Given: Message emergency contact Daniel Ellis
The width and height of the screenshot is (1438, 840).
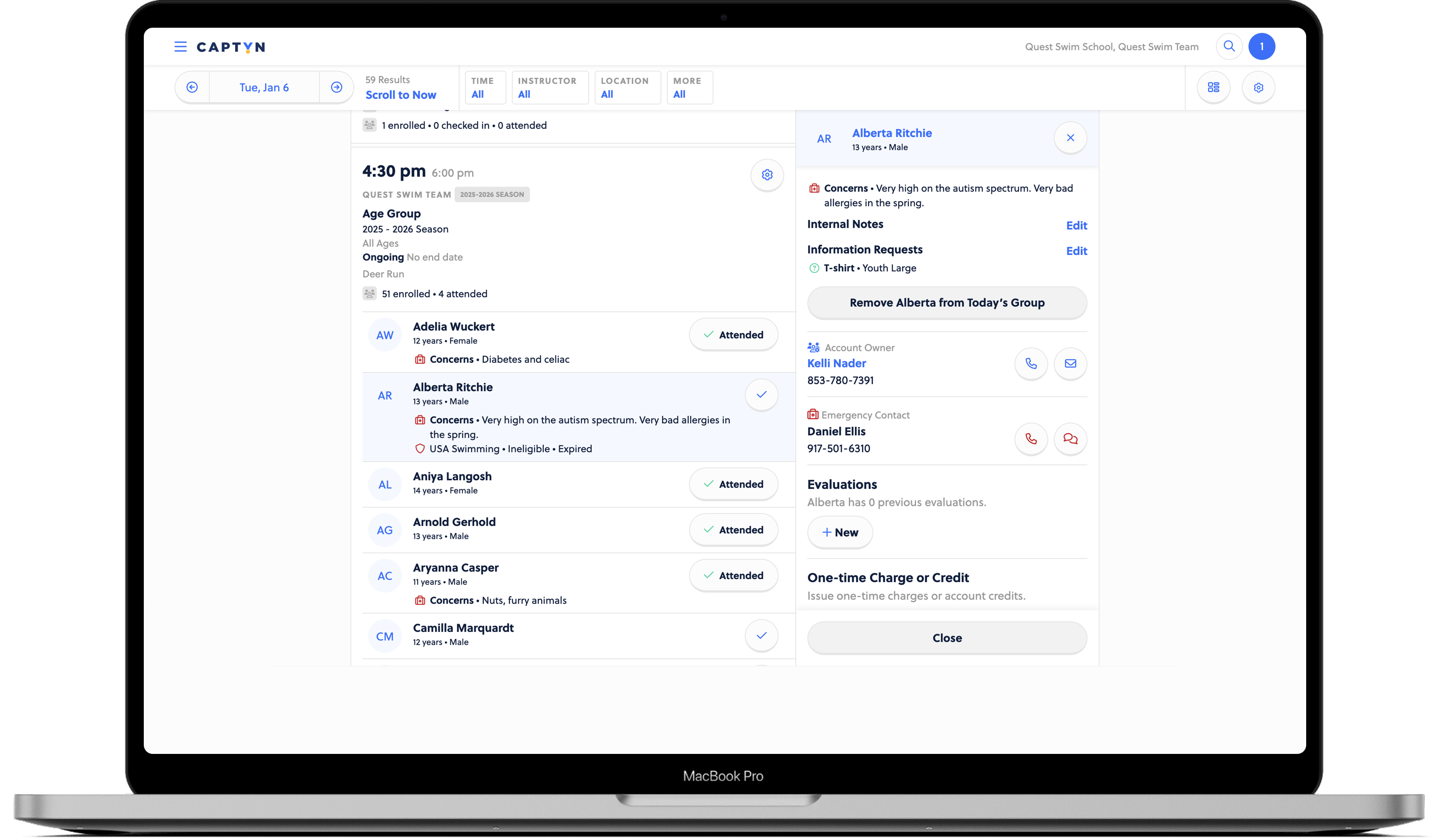Looking at the screenshot, I should click(x=1070, y=439).
